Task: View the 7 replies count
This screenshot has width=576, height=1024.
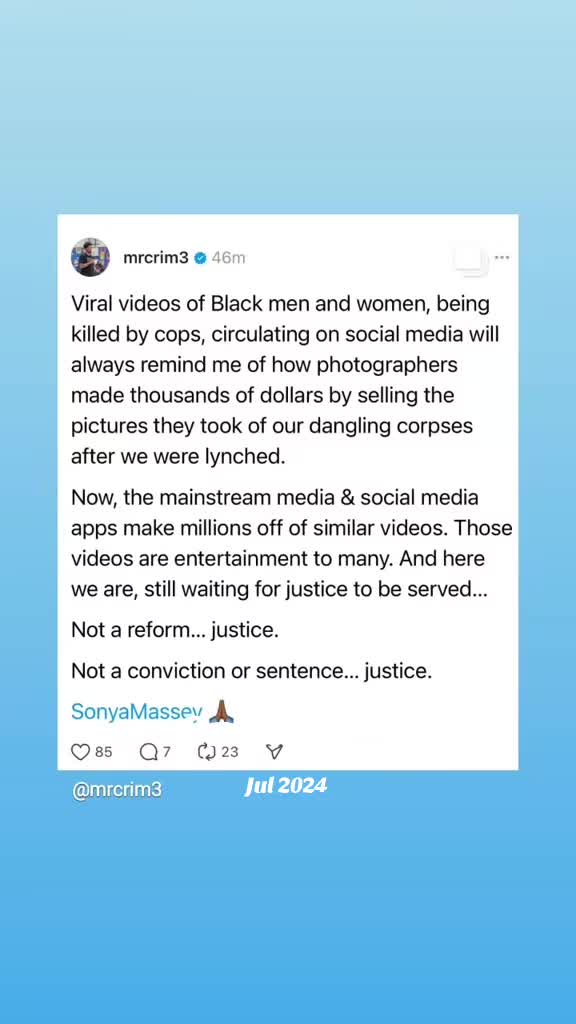Action: click(167, 752)
